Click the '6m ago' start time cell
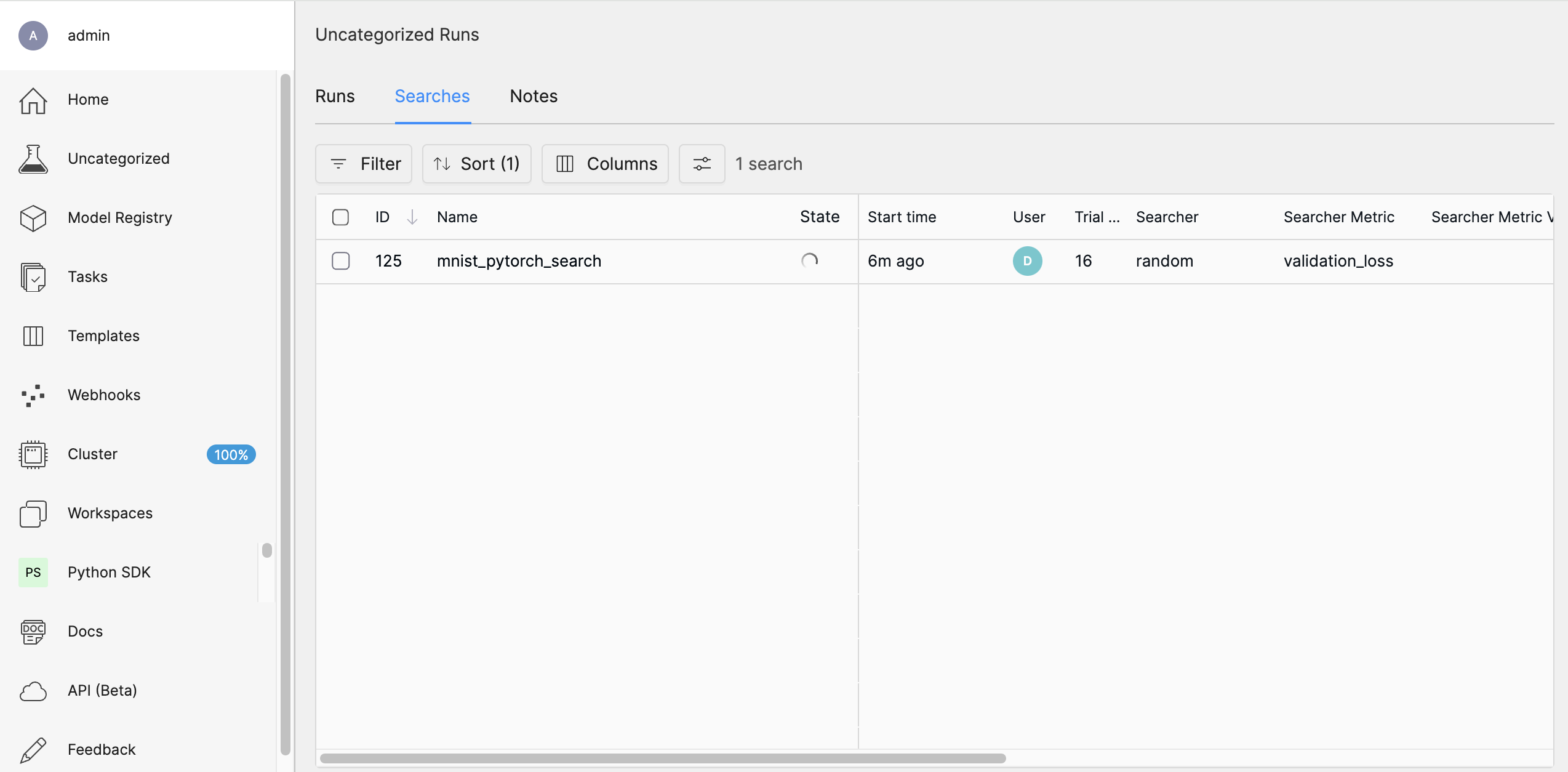Viewport: 1568px width, 772px height. (896, 261)
